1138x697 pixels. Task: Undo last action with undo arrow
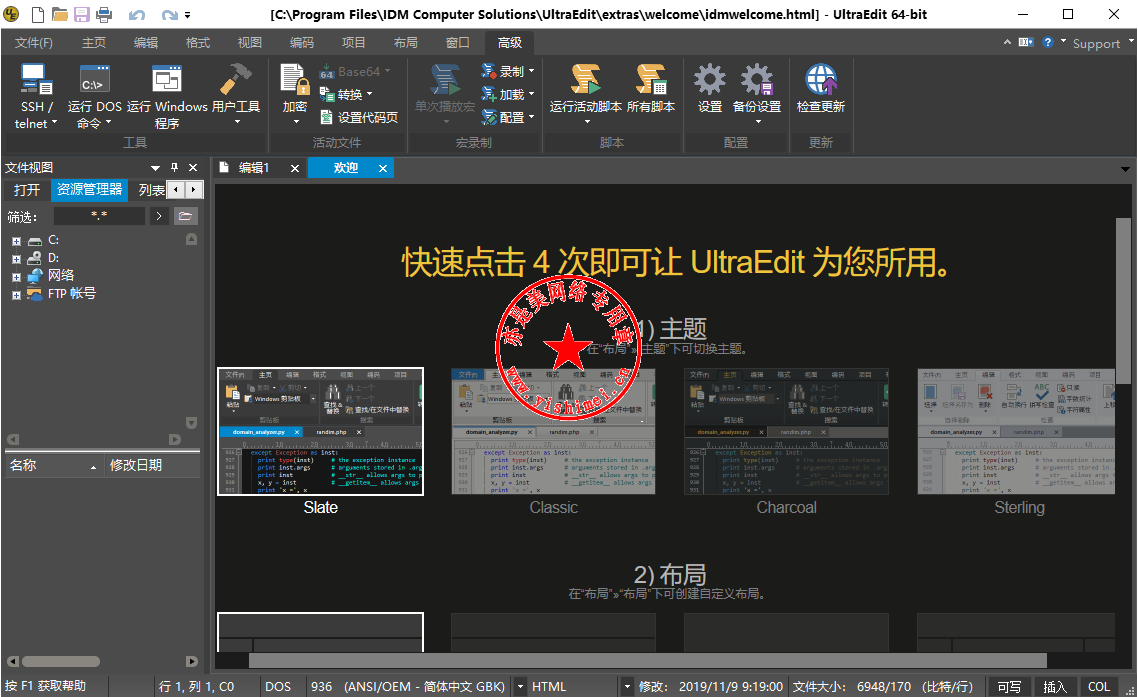coord(136,15)
